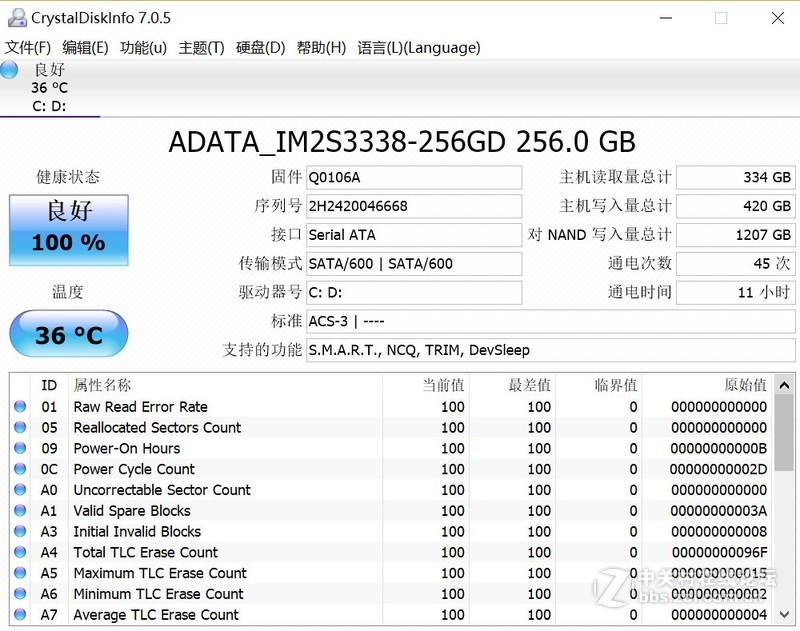Viewport: 800px width, 631px height.
Task: Open the 功能(u) menu
Action: click(144, 47)
